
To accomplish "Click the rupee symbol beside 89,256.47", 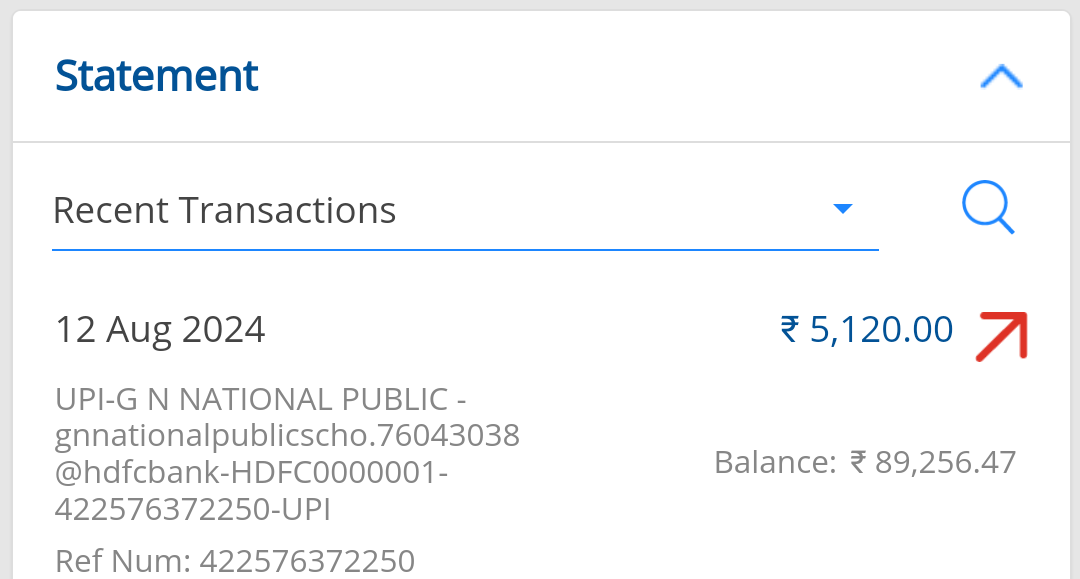I will click(858, 462).
